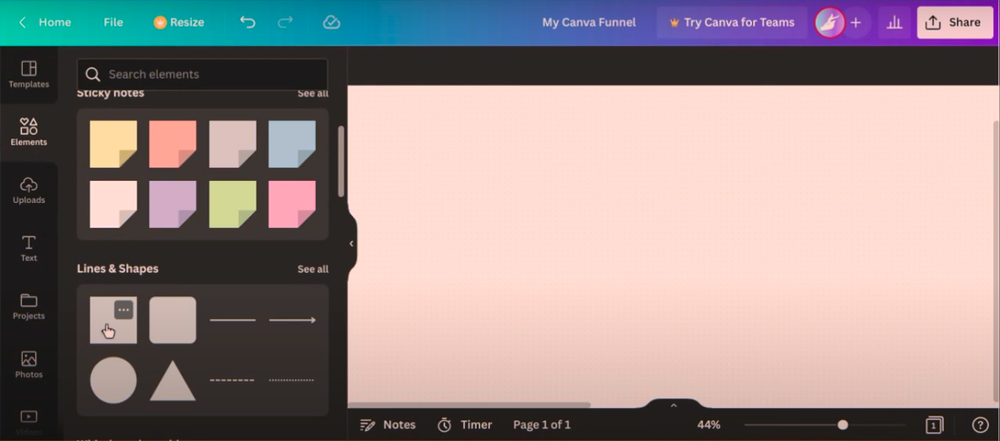Open the Text tab
The height and width of the screenshot is (441, 1000).
(29, 248)
